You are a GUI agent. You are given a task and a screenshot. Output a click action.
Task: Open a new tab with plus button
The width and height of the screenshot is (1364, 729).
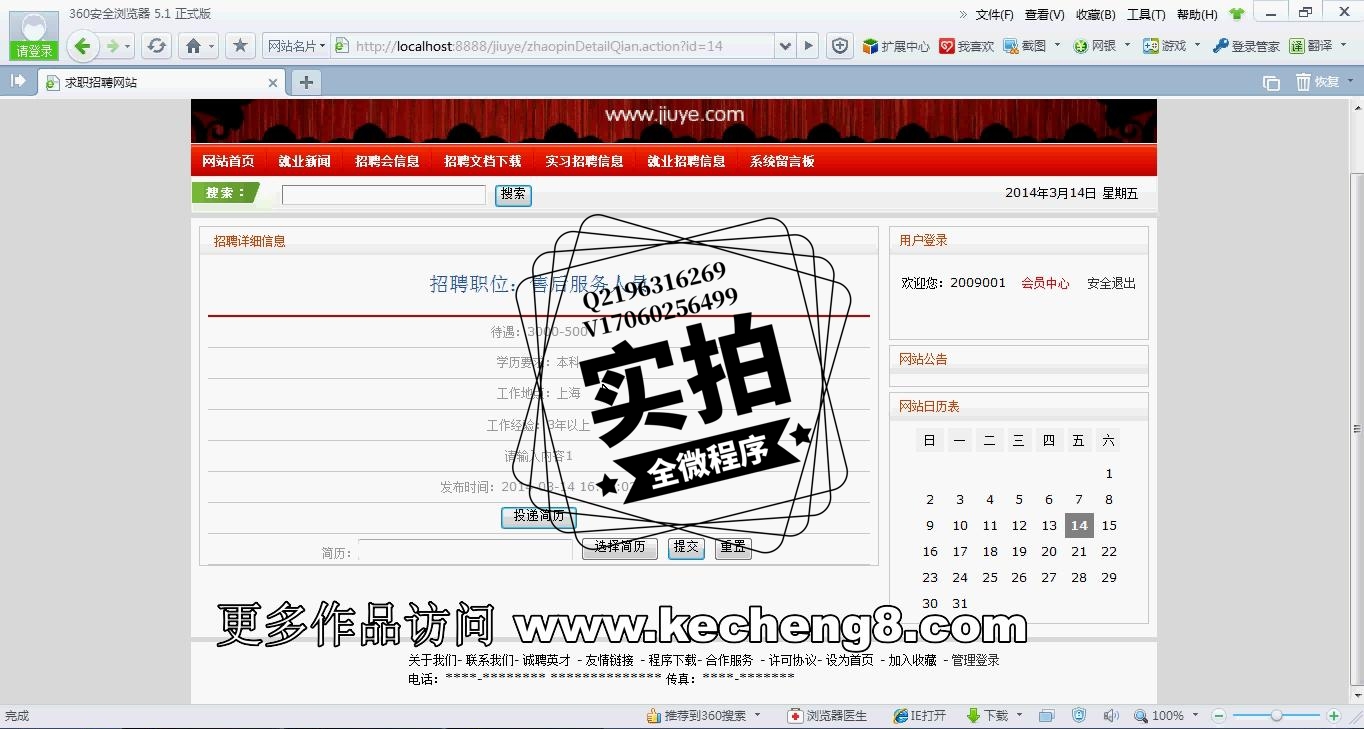tap(306, 82)
